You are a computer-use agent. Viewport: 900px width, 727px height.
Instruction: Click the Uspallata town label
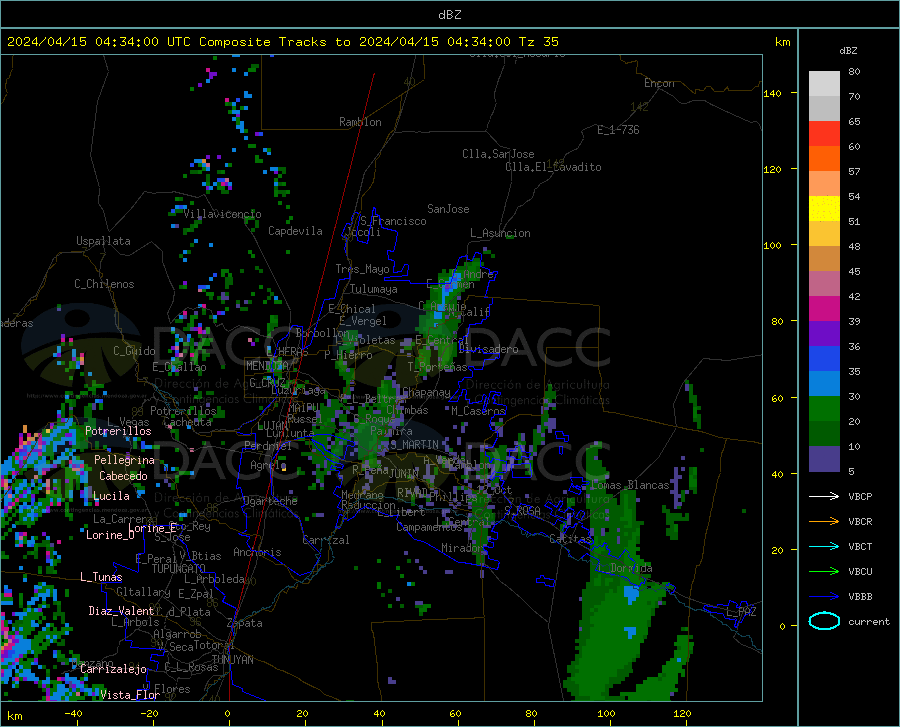[103, 241]
